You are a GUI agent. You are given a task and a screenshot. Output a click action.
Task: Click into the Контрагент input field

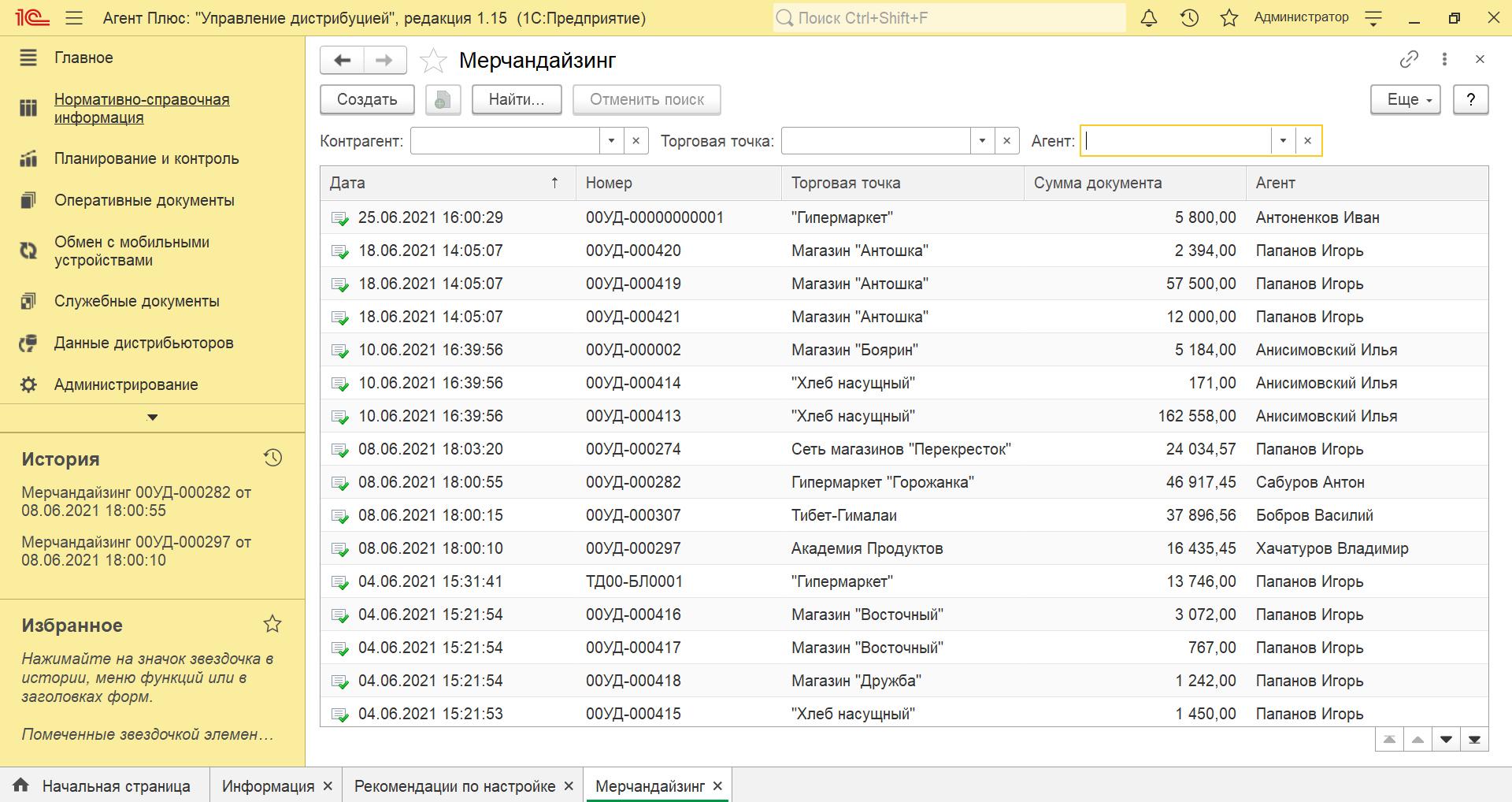click(x=505, y=141)
